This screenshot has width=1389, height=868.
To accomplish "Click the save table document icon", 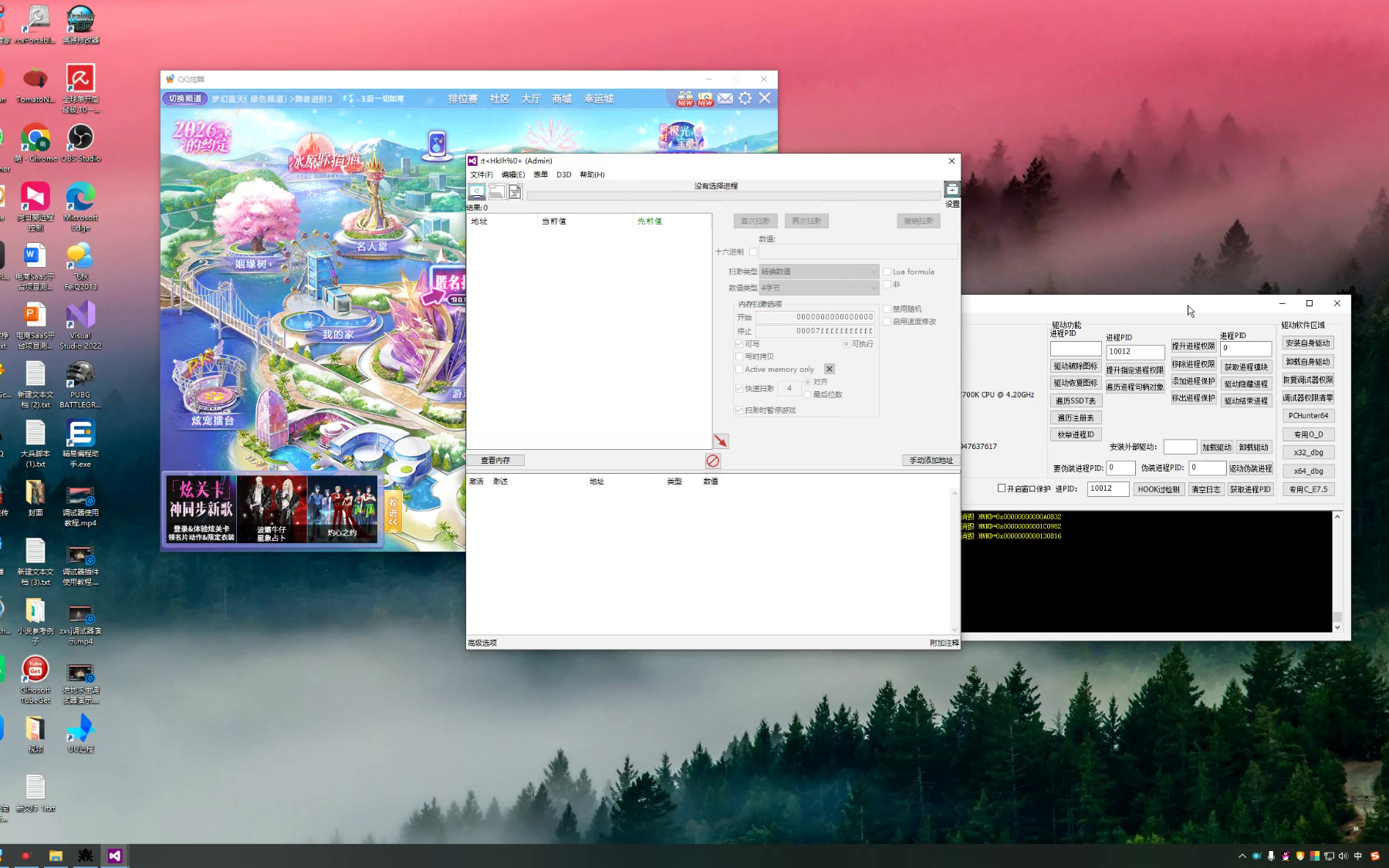I will click(515, 191).
